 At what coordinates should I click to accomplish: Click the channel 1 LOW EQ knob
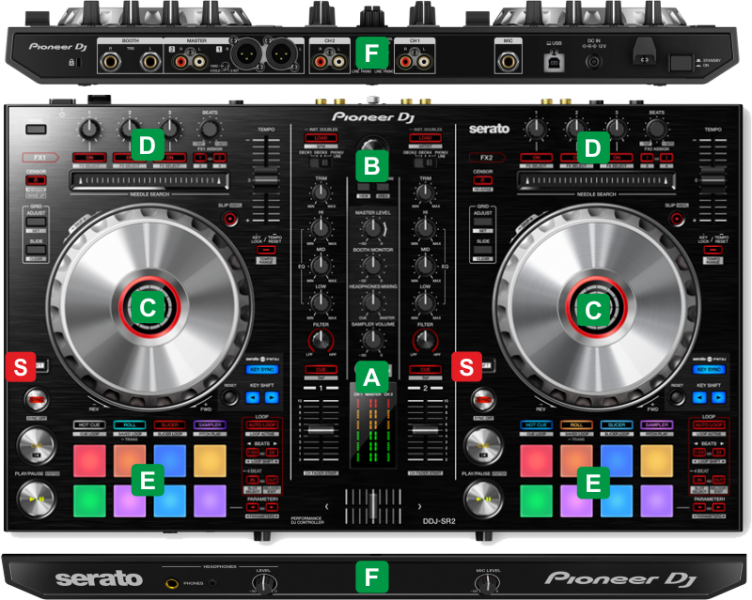320,302
